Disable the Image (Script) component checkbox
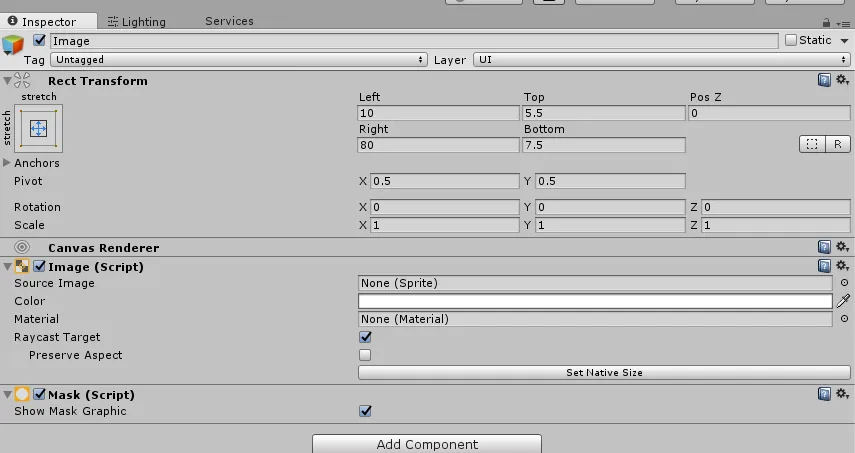The width and height of the screenshot is (855, 453). tap(39, 266)
